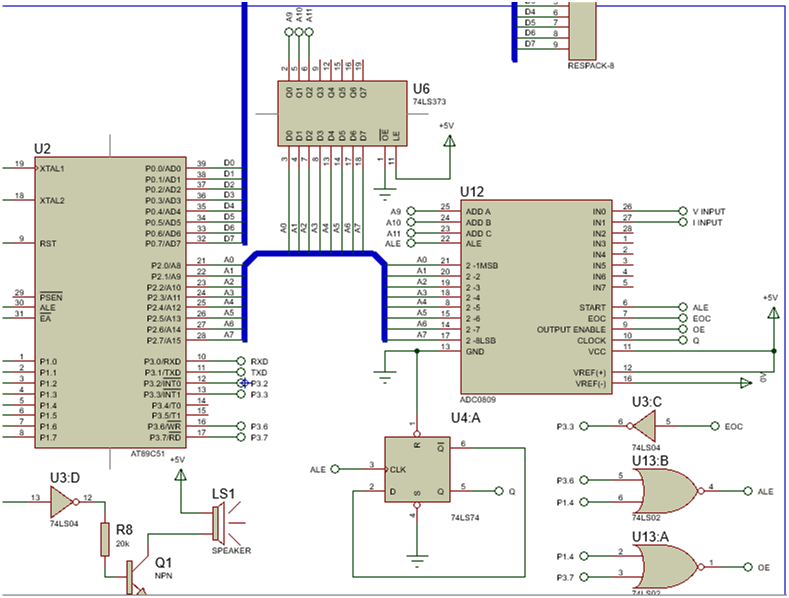Click the RST pin label on U2
Viewport: 789px width, 598px height.
tap(48, 243)
